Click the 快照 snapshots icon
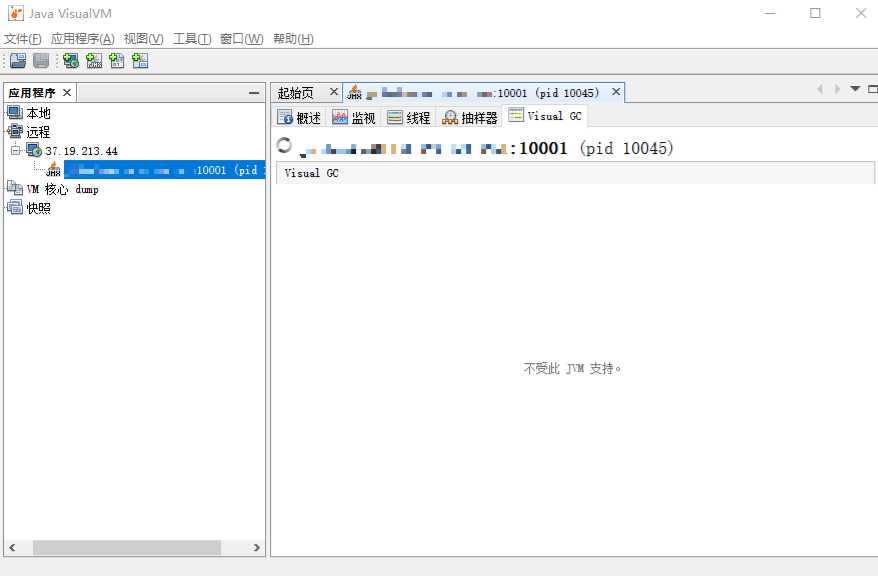Viewport: 878px width, 576px height. coord(15,208)
